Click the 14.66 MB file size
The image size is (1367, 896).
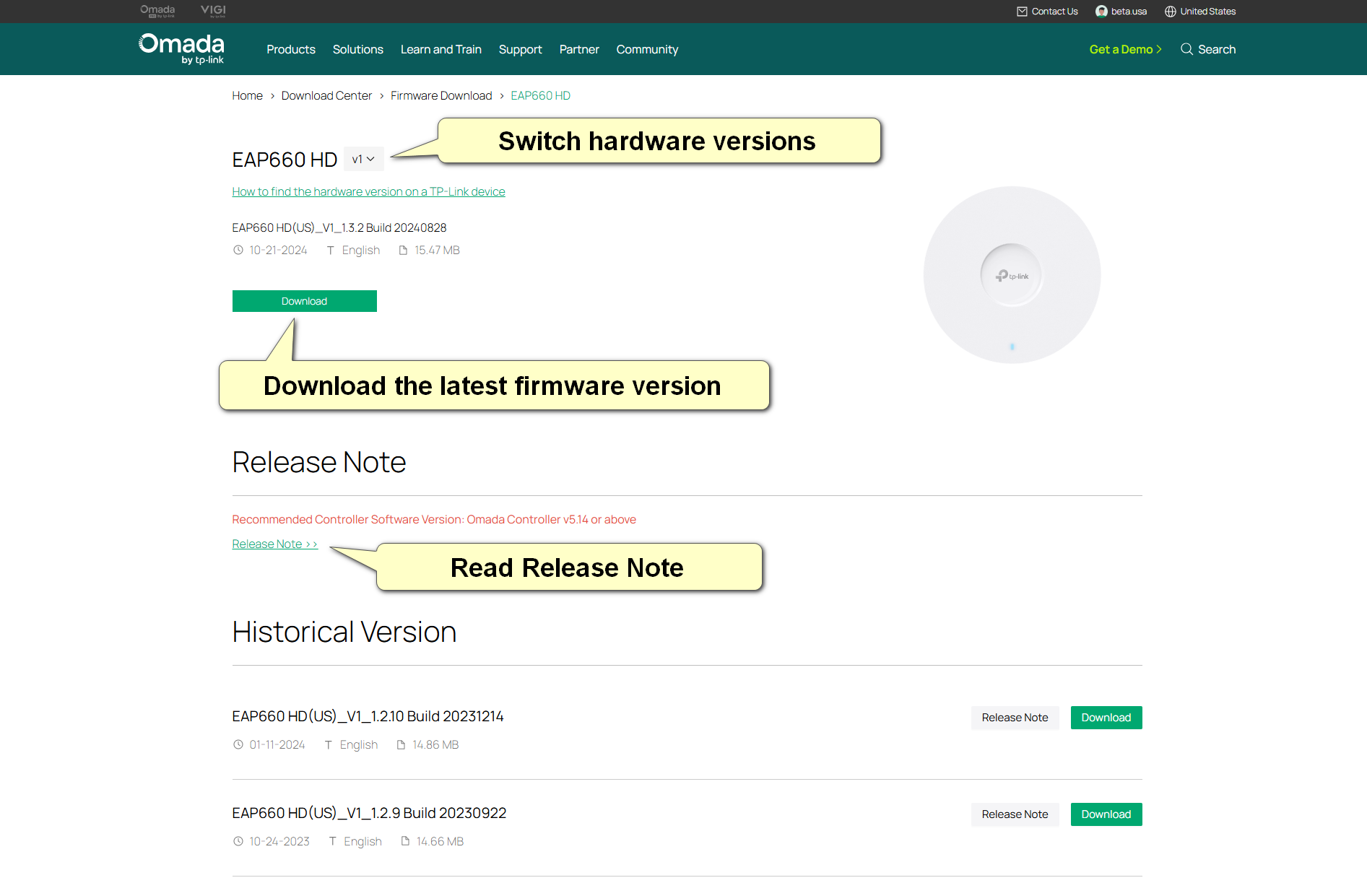(x=440, y=841)
